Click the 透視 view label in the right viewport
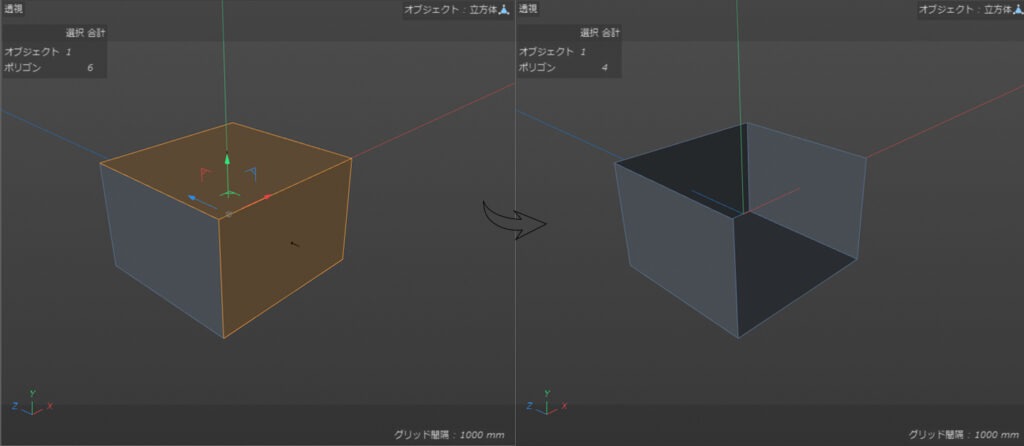Screen dimensions: 1024x446 click(x=528, y=9)
